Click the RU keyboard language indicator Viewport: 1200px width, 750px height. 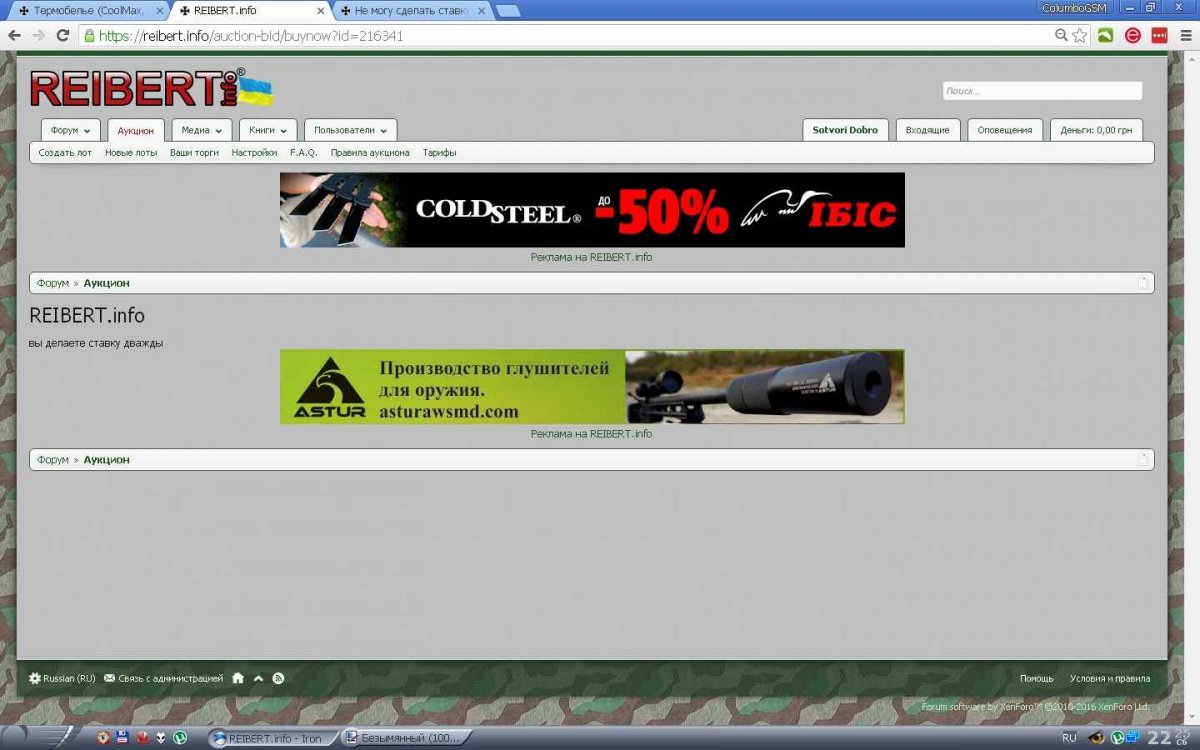[x=1070, y=738]
